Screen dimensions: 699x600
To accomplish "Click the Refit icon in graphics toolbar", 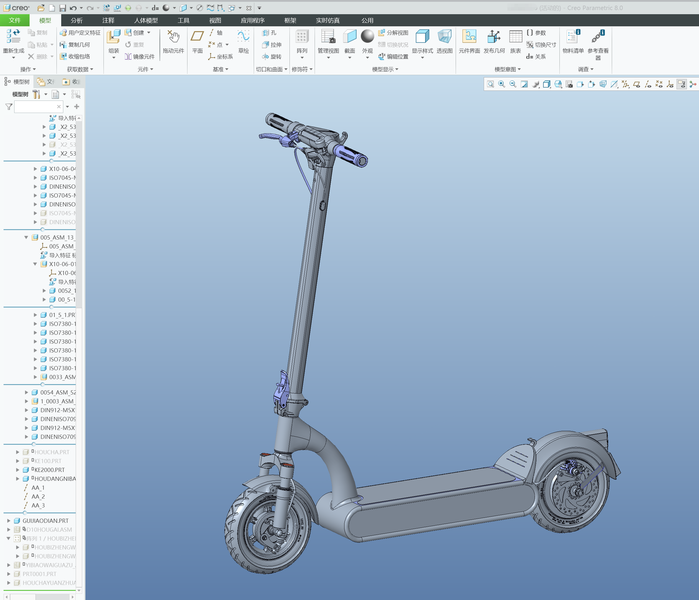I will 490,84.
